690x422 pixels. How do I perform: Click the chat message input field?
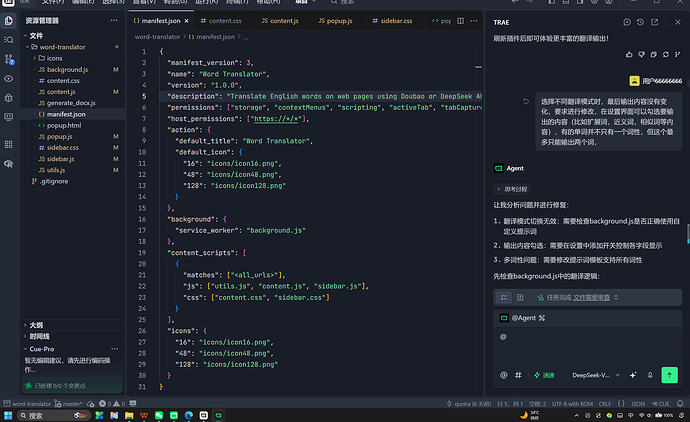point(587,345)
